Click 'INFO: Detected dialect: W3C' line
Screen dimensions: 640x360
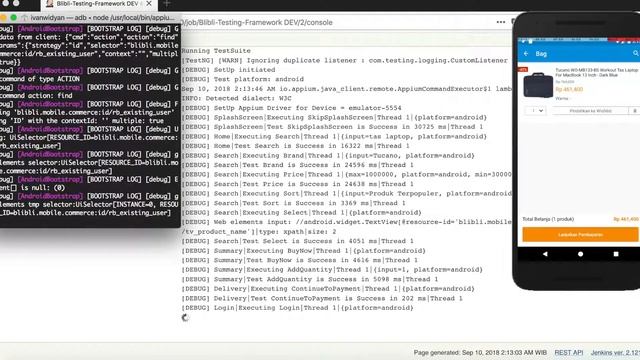pyautogui.click(x=236, y=98)
